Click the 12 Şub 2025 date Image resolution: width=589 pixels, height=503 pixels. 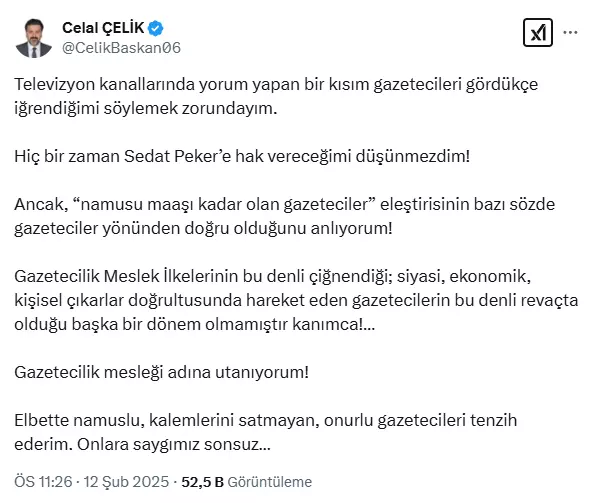(126, 482)
